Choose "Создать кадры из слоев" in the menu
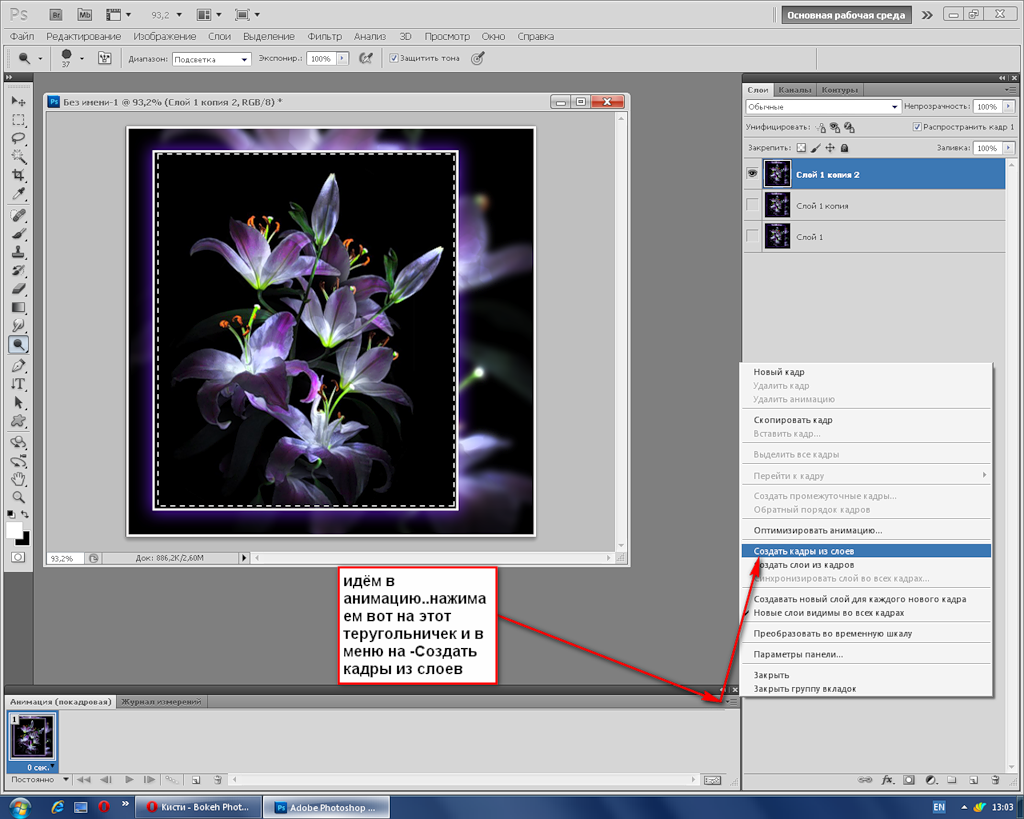The image size is (1024, 819). coord(804,550)
